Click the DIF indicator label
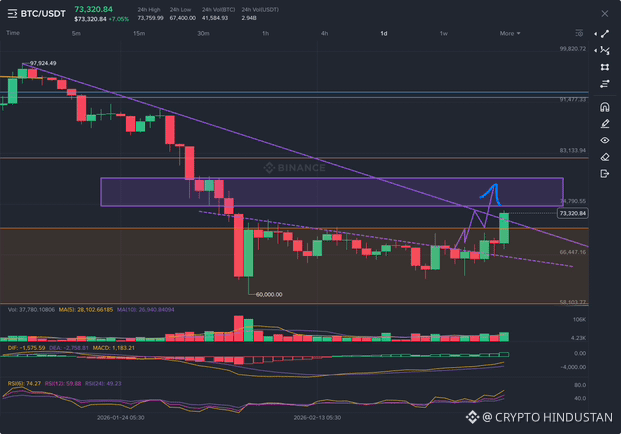This screenshot has height=434, width=621. click(27, 348)
